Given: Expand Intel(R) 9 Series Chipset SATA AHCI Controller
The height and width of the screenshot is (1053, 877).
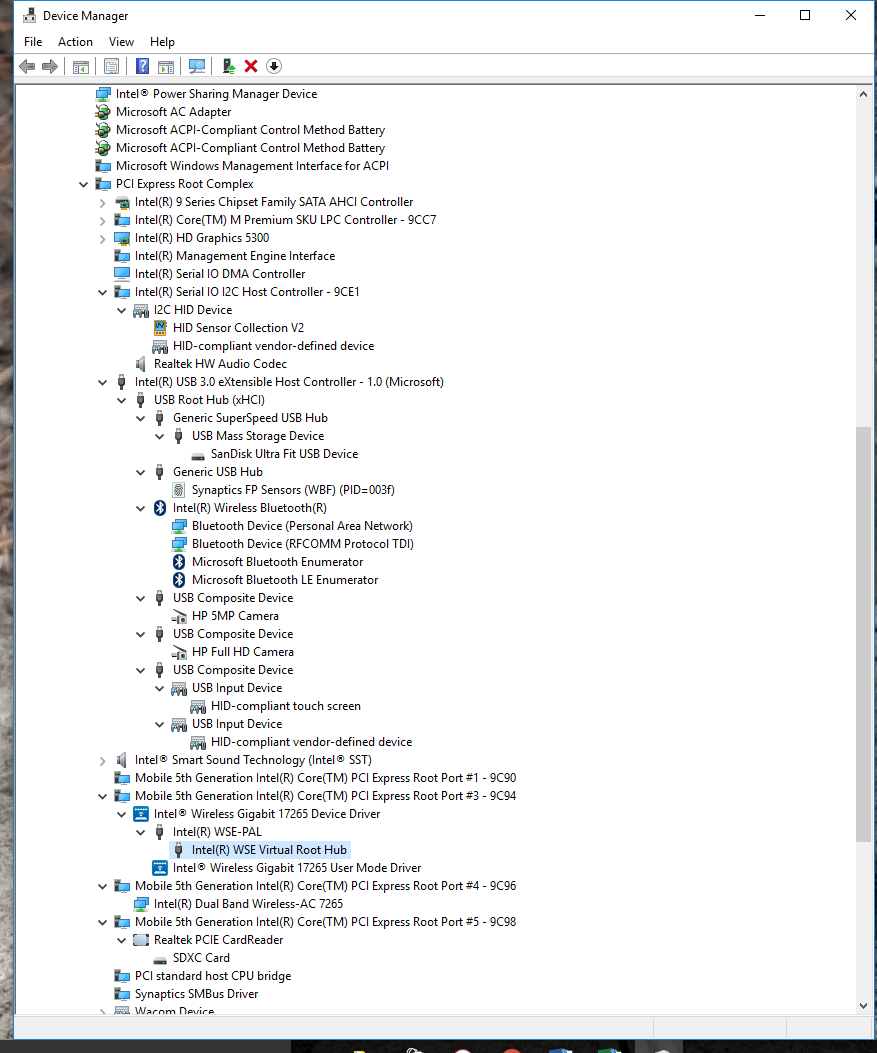Looking at the screenshot, I should click(x=102, y=203).
